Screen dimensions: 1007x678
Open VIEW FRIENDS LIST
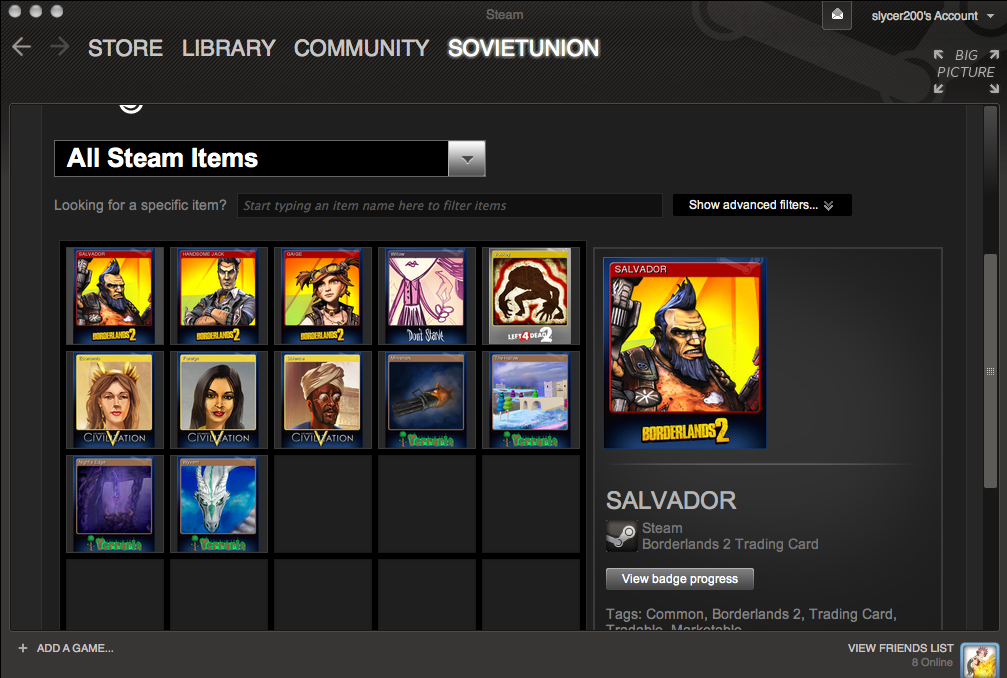[900, 648]
